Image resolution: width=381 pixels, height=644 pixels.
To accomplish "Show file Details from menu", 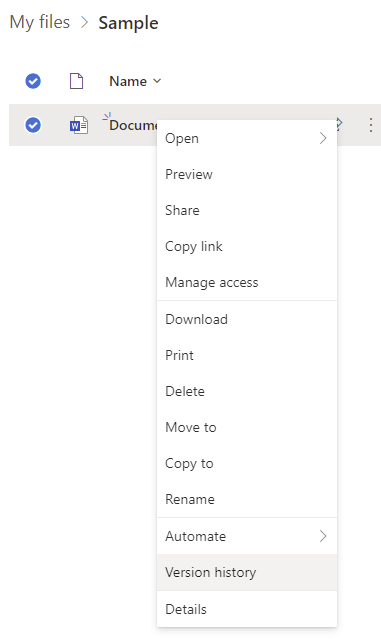I will click(247, 609).
